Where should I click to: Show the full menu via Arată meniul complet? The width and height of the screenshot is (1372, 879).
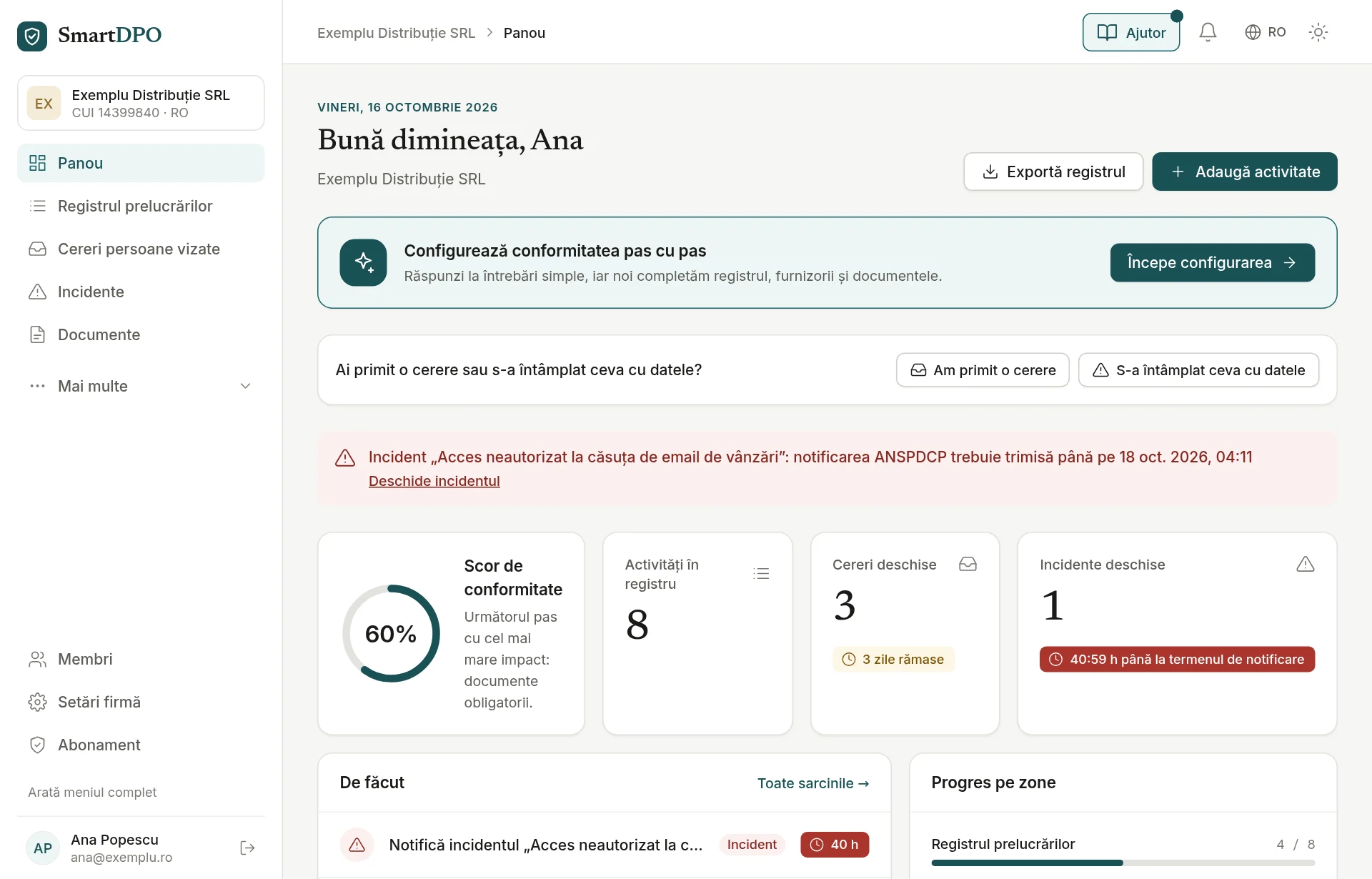click(92, 792)
